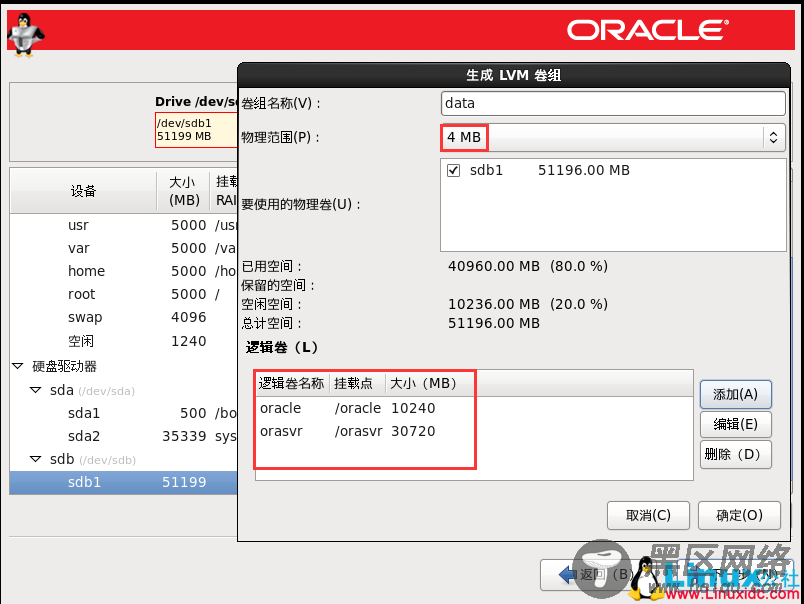Click the sda (/dev/sda) drive label
Screen dimensions: 804x604
[x=92, y=391]
